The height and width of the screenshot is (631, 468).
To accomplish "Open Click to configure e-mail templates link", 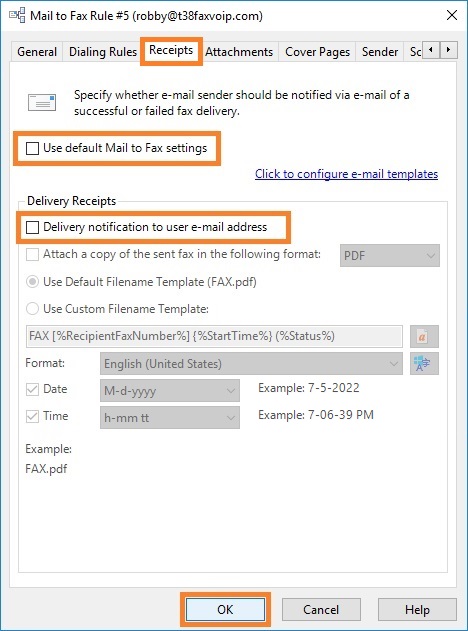I will pyautogui.click(x=346, y=174).
